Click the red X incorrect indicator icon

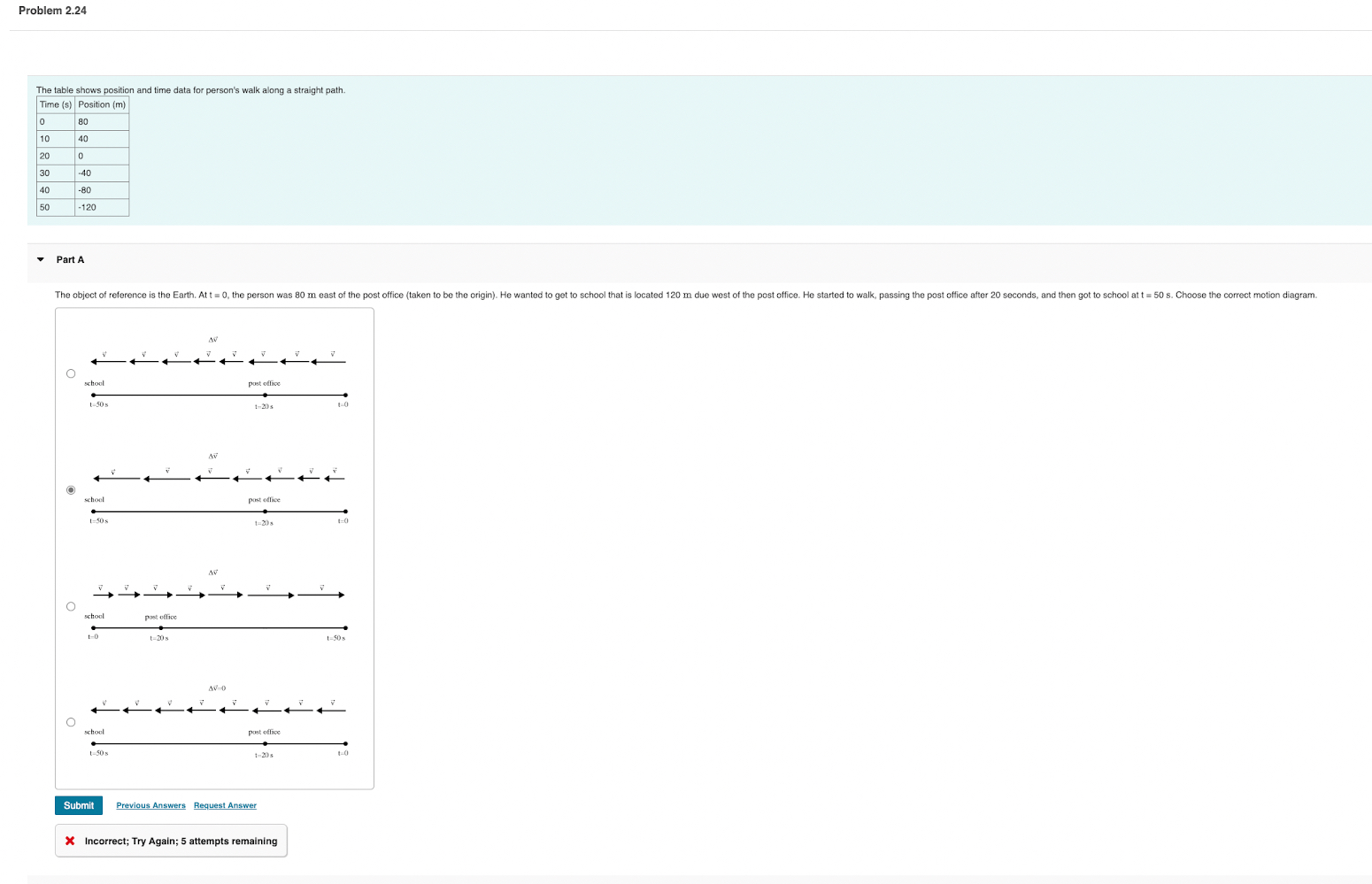[70, 841]
